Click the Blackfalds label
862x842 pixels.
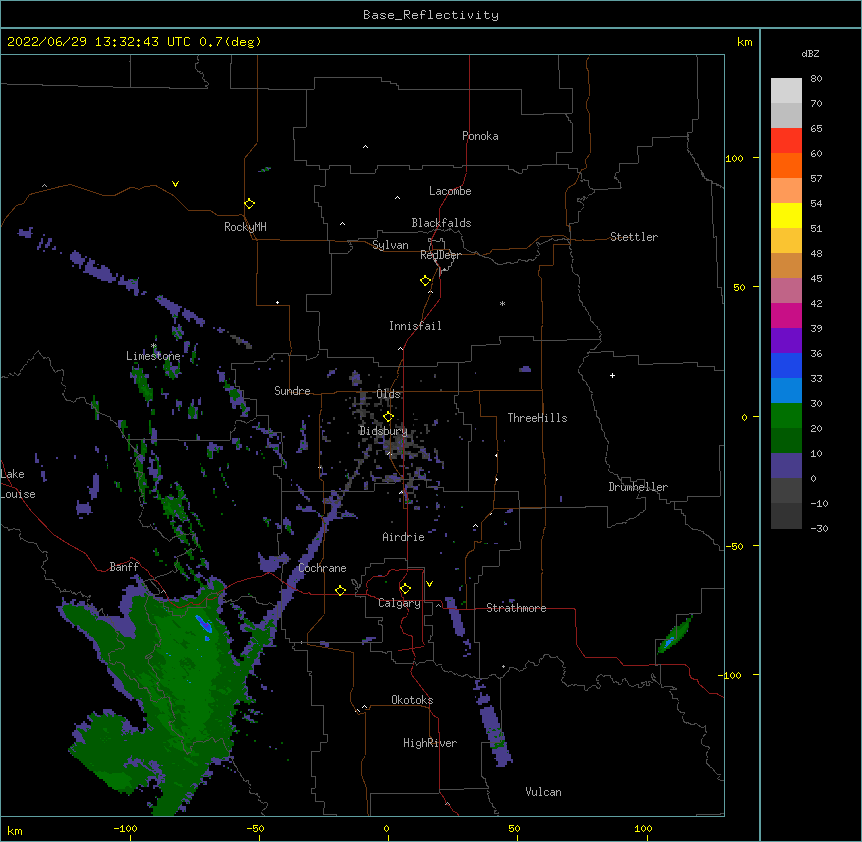point(441,223)
